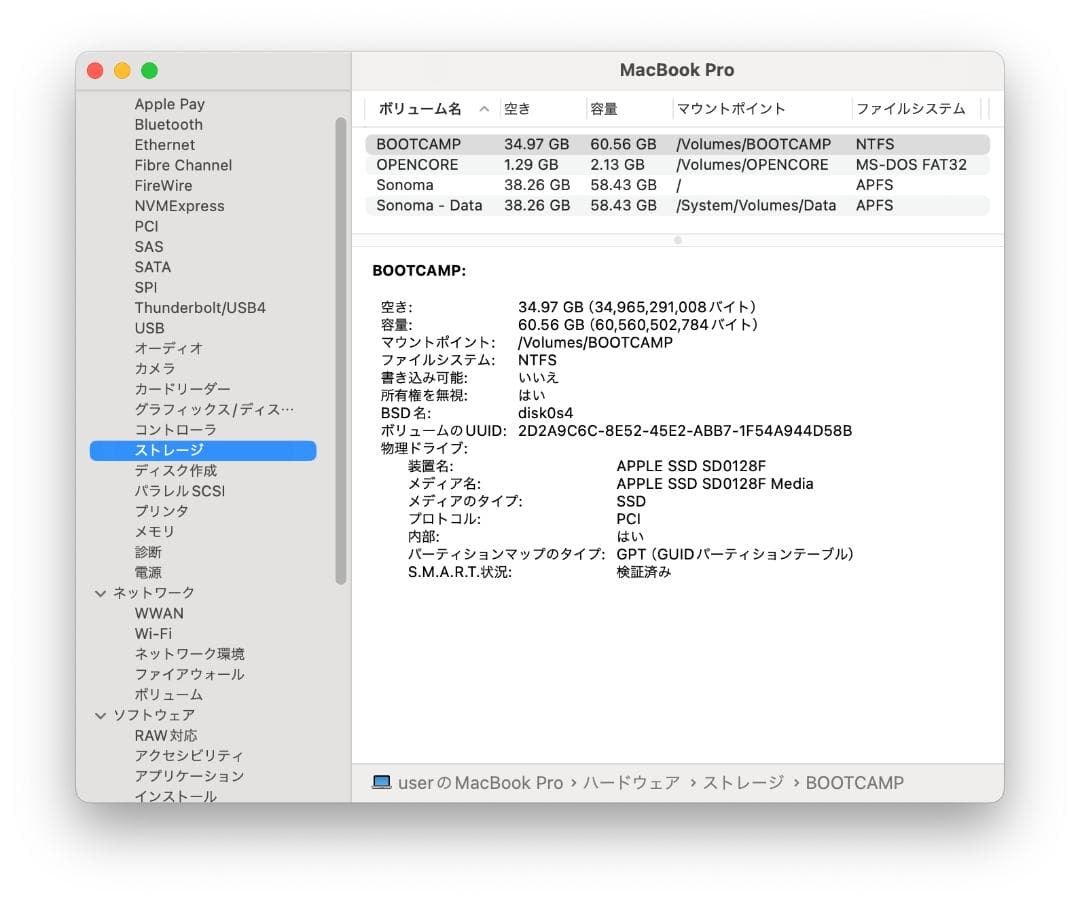Open the USB hardware section
The height and width of the screenshot is (903, 1080).
(x=149, y=327)
